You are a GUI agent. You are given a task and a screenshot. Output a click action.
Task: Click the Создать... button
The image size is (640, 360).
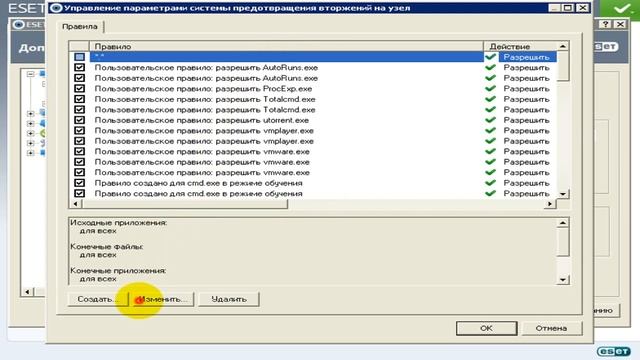tap(98, 299)
